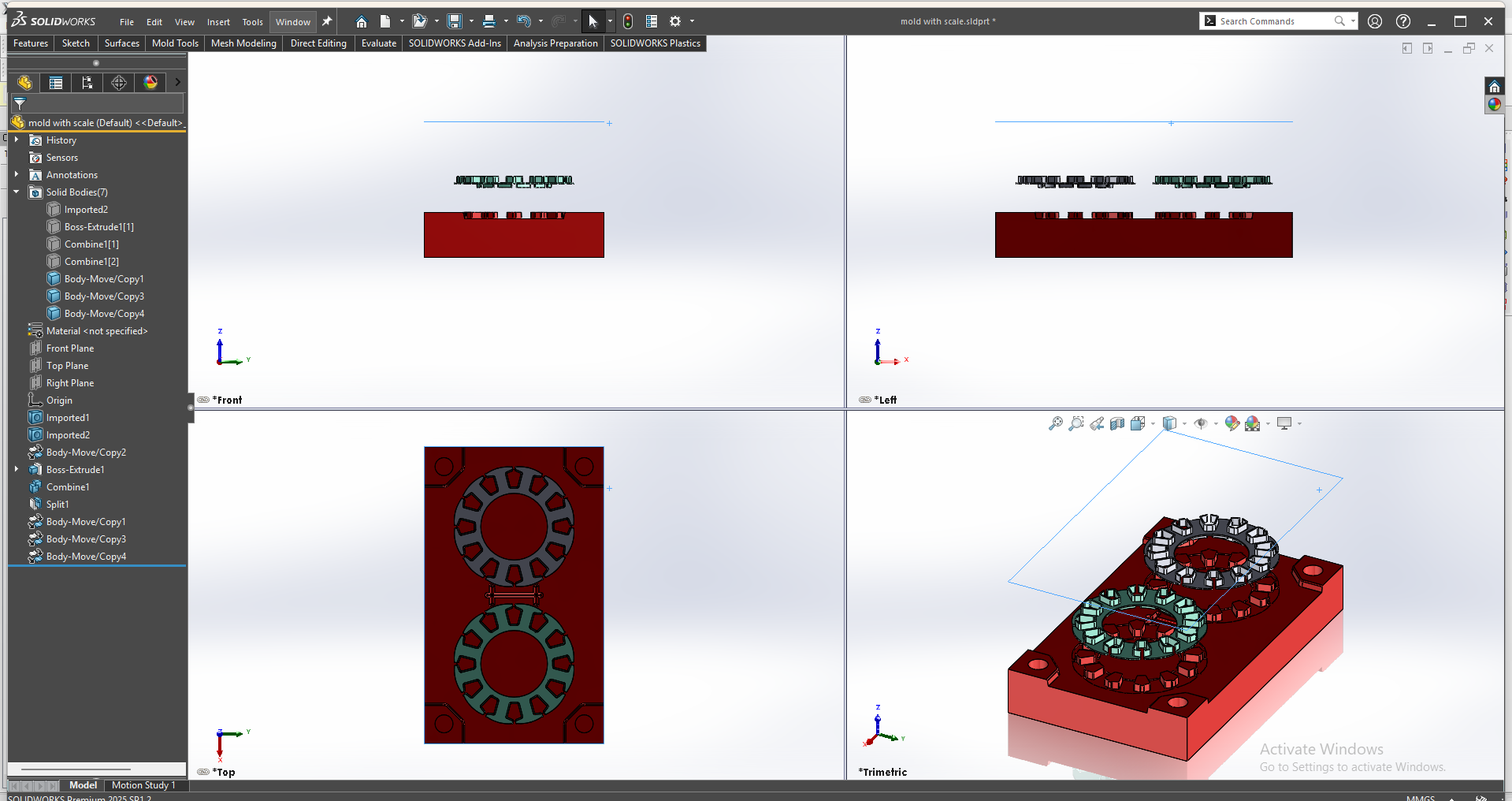Open the File Properties icon
Screen dimensions: 1512x801
click(x=652, y=21)
